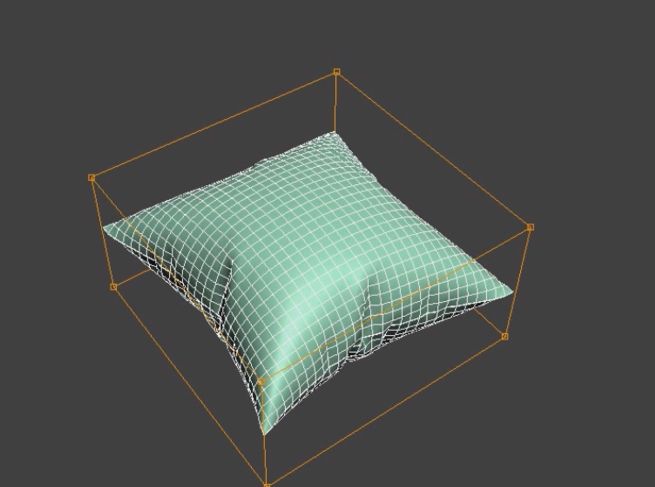Select the green pillow at its center
The height and width of the screenshot is (487, 655).
coord(300,260)
